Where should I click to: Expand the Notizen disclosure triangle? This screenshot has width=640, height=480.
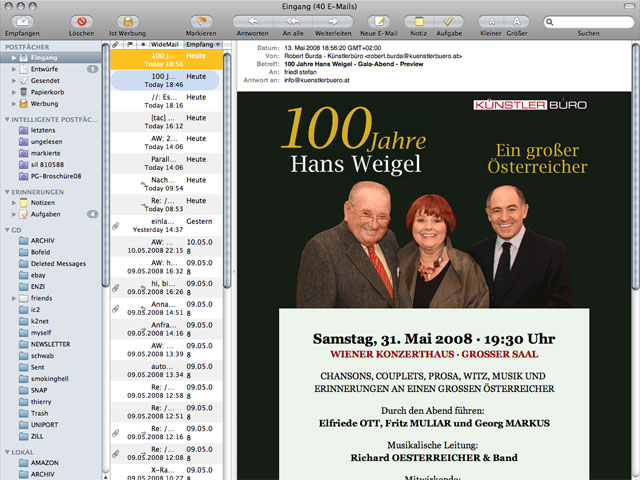[14, 203]
